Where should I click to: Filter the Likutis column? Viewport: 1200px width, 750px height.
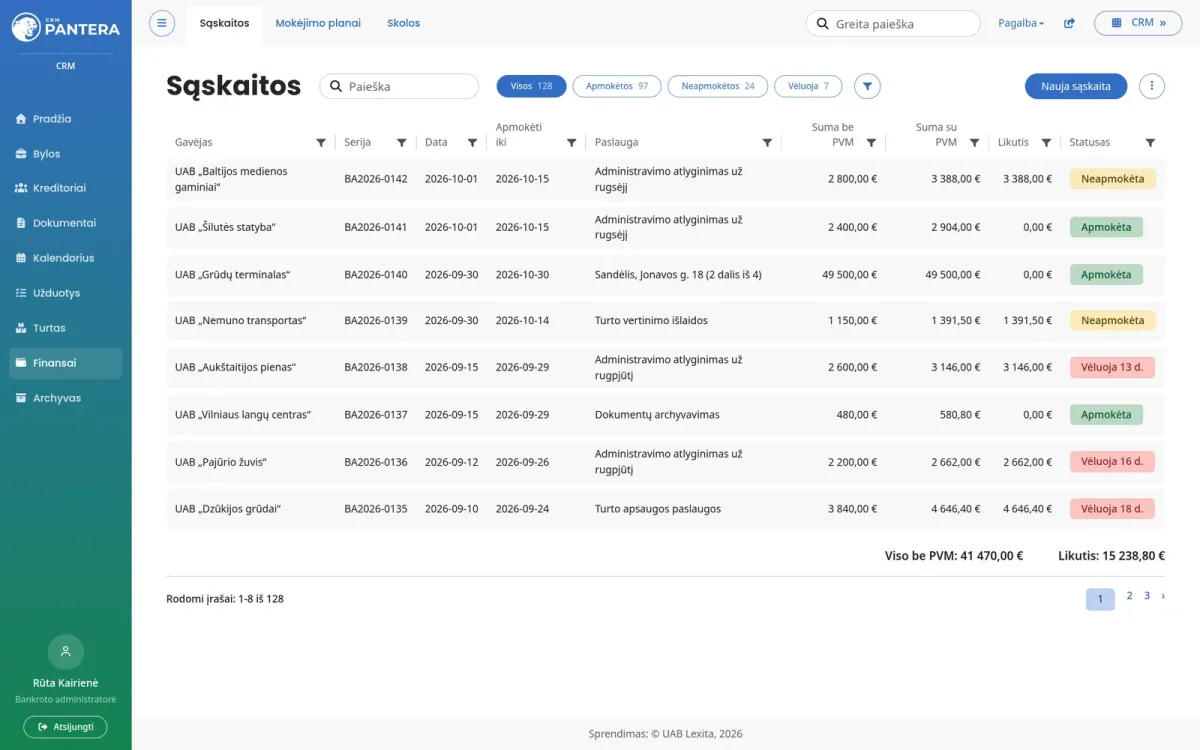[1046, 143]
